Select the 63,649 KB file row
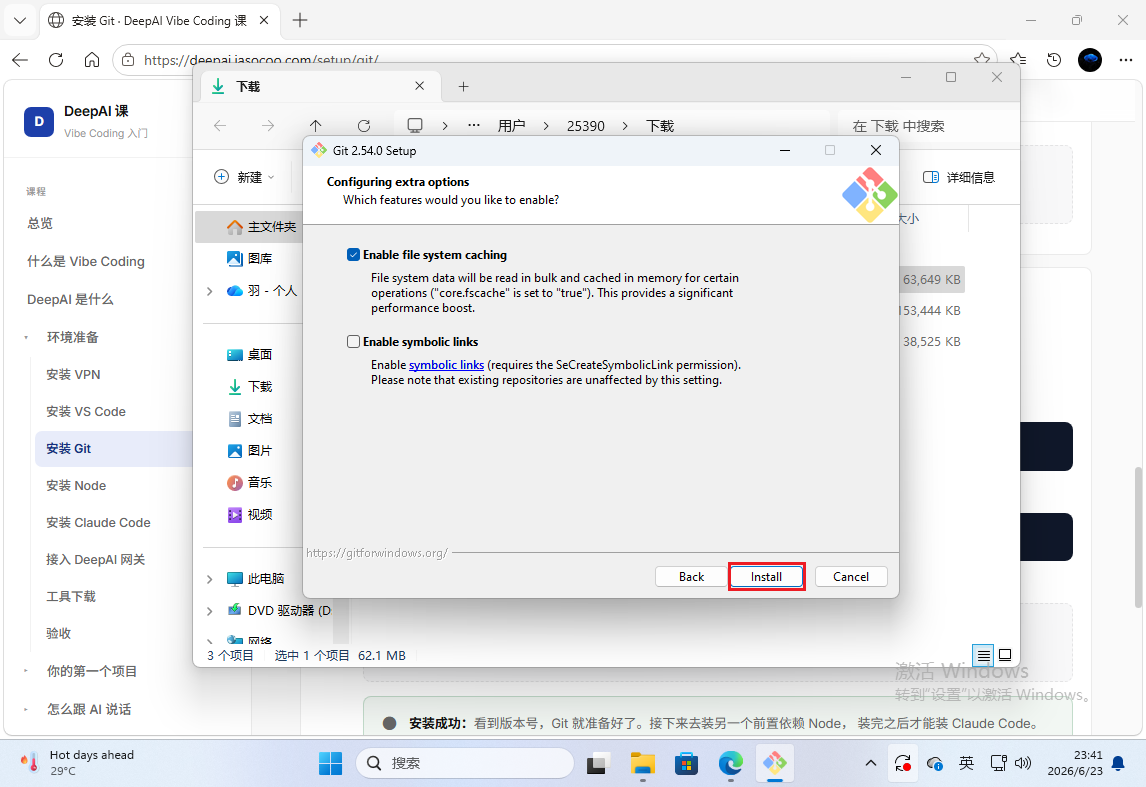This screenshot has width=1146, height=787. 931,279
